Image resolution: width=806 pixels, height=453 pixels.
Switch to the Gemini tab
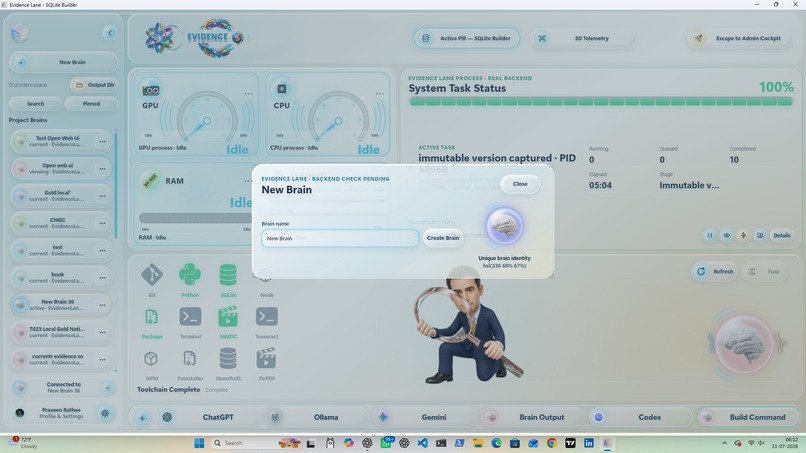(x=424, y=418)
